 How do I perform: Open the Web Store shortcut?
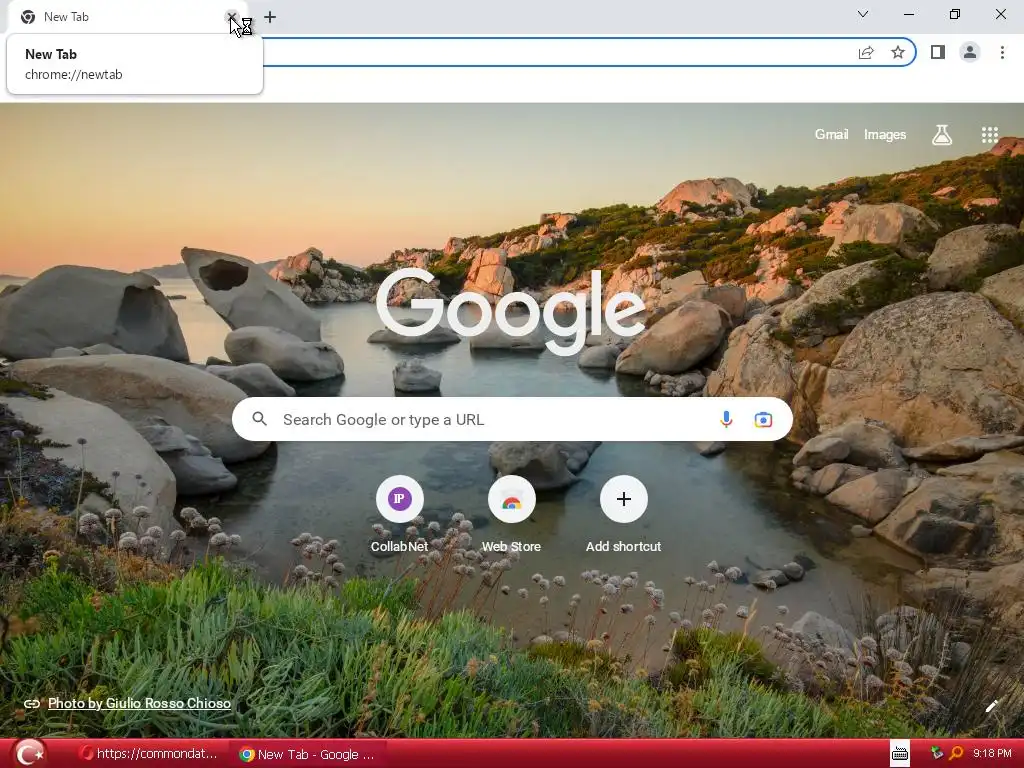511,516
